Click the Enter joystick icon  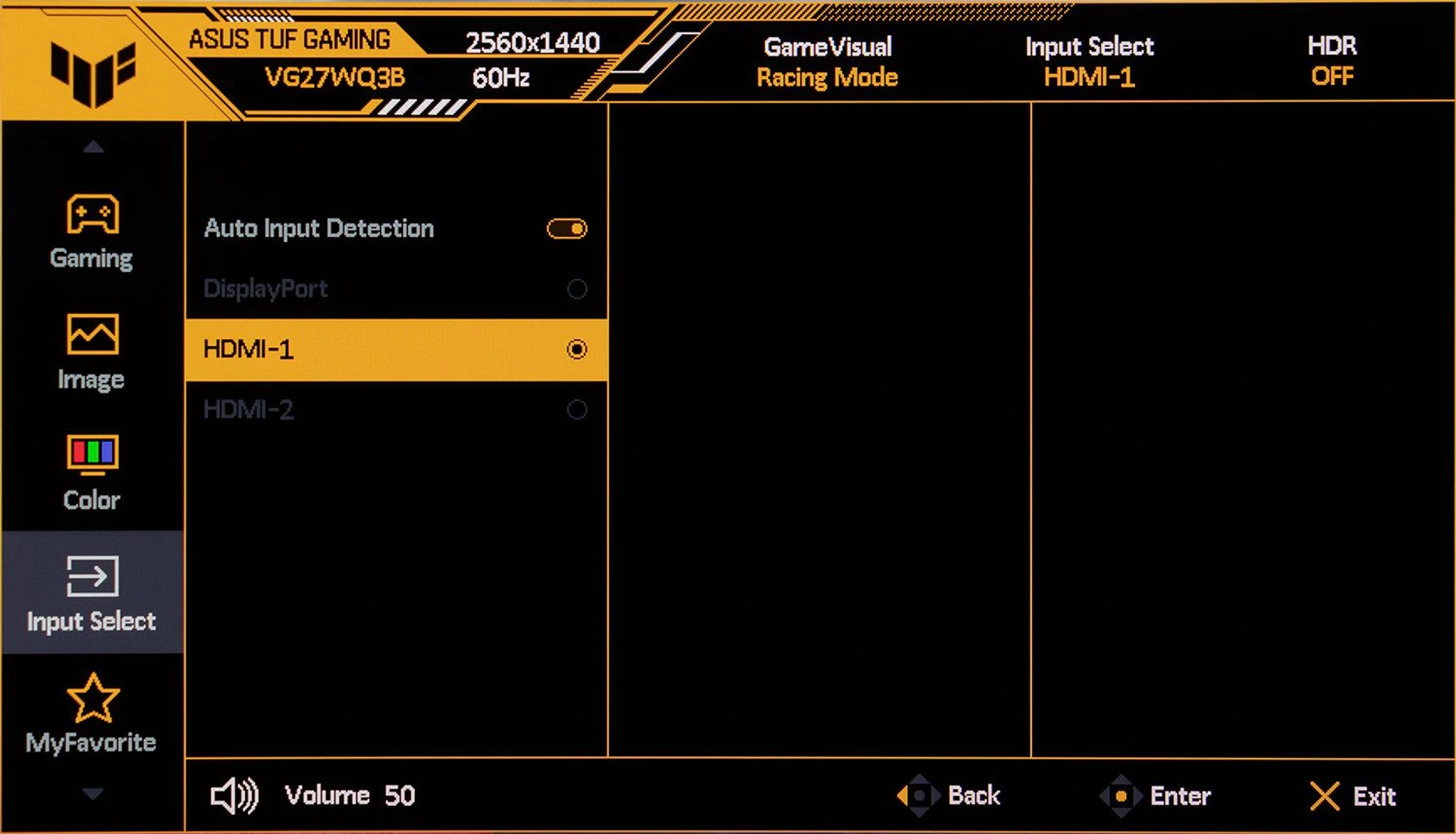point(1121,796)
